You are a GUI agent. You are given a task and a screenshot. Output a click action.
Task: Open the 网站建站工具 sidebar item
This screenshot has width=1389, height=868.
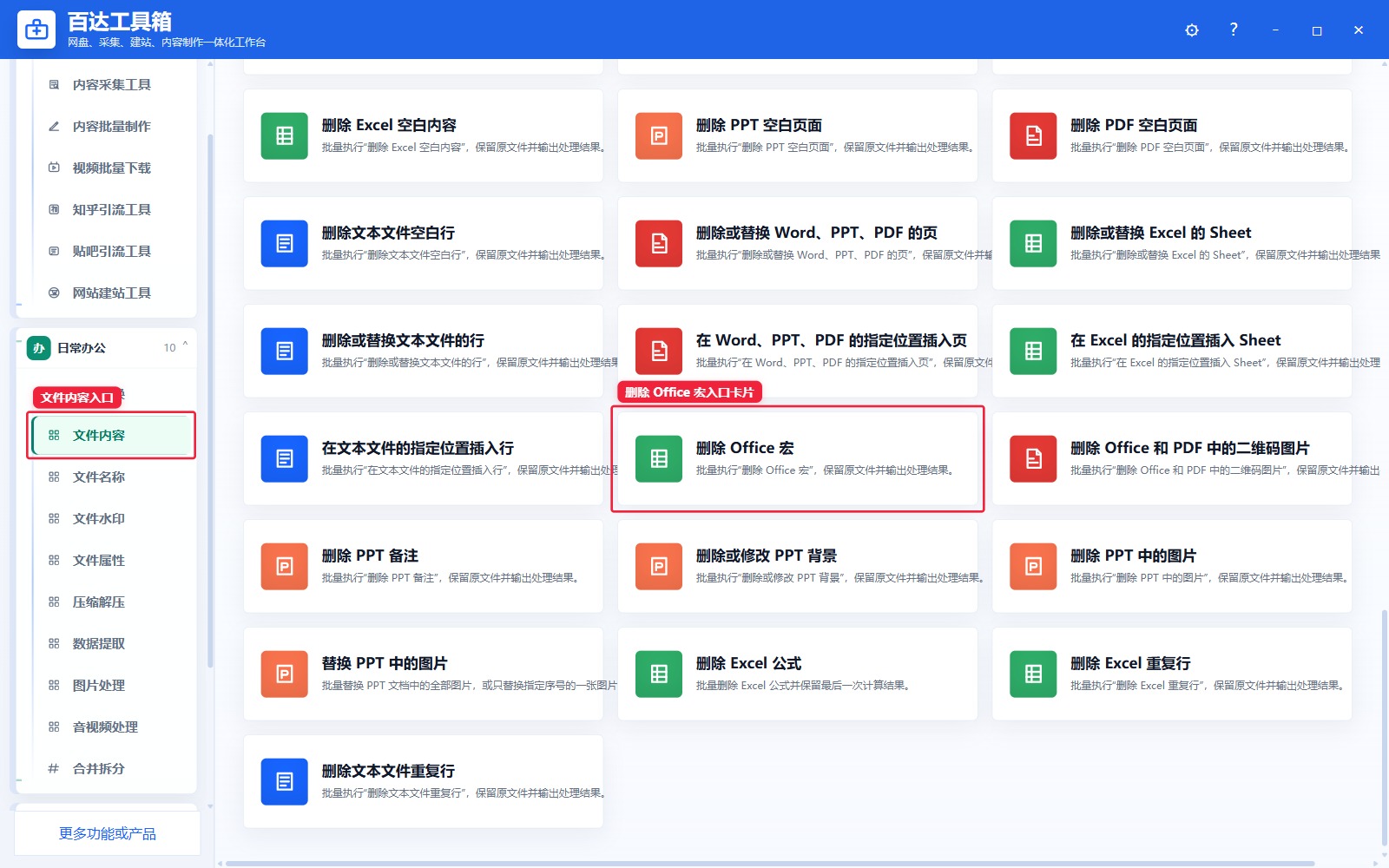(x=112, y=293)
